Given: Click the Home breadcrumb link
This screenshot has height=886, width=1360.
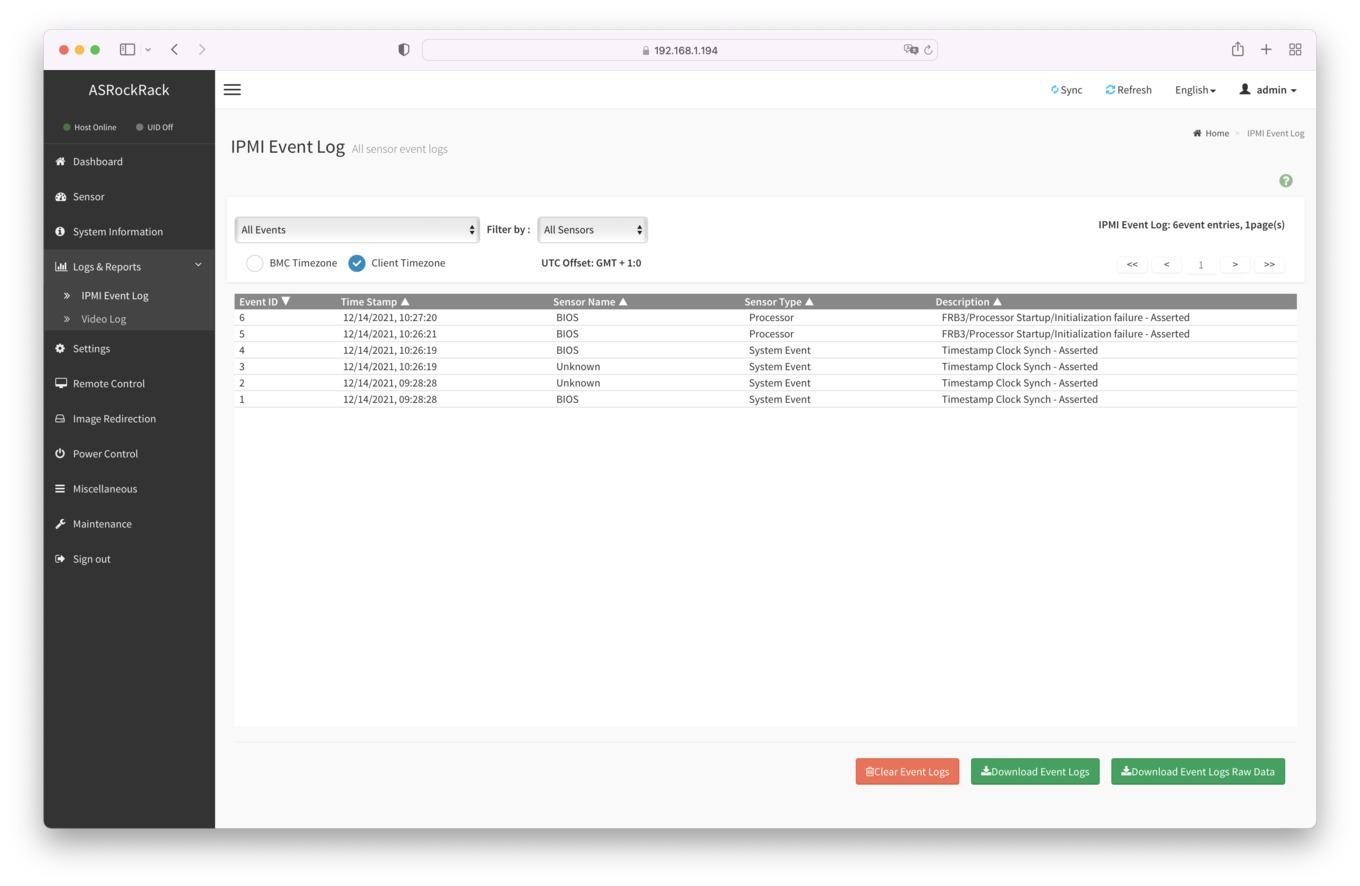Looking at the screenshot, I should [x=1211, y=133].
